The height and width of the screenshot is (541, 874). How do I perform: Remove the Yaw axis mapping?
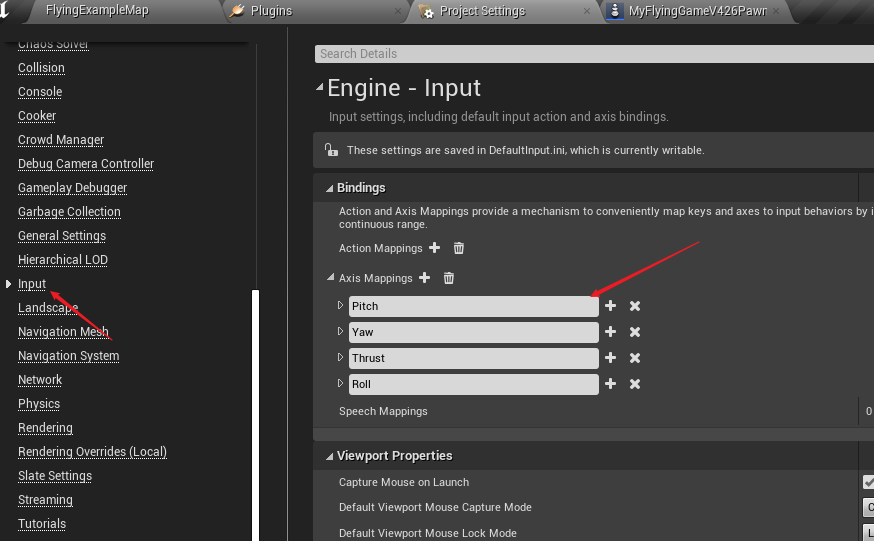[x=635, y=332]
